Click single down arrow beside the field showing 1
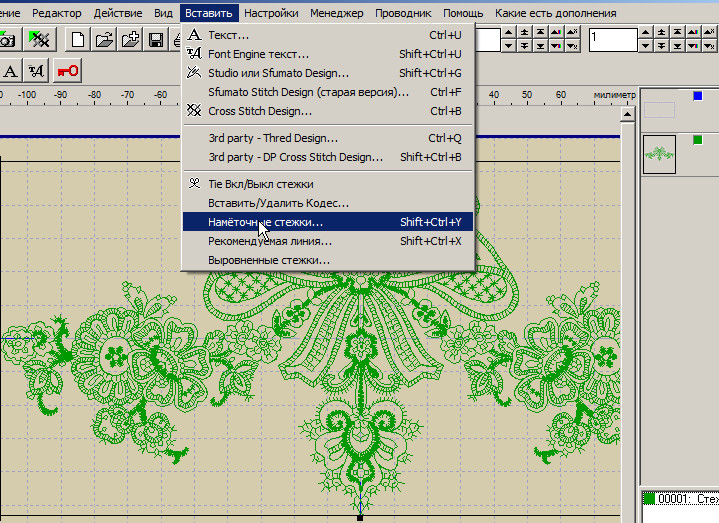Viewport: 719px width, 523px height. (x=645, y=46)
